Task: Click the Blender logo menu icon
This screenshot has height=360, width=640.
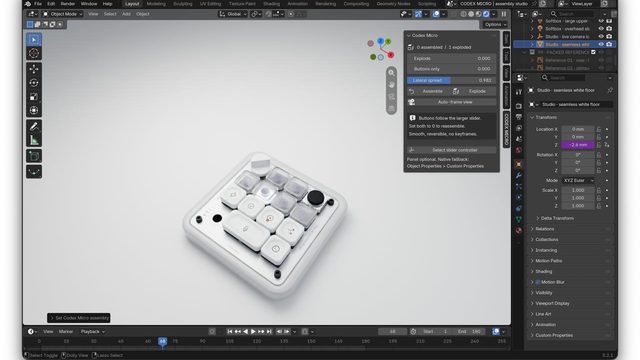Action: pos(27,4)
